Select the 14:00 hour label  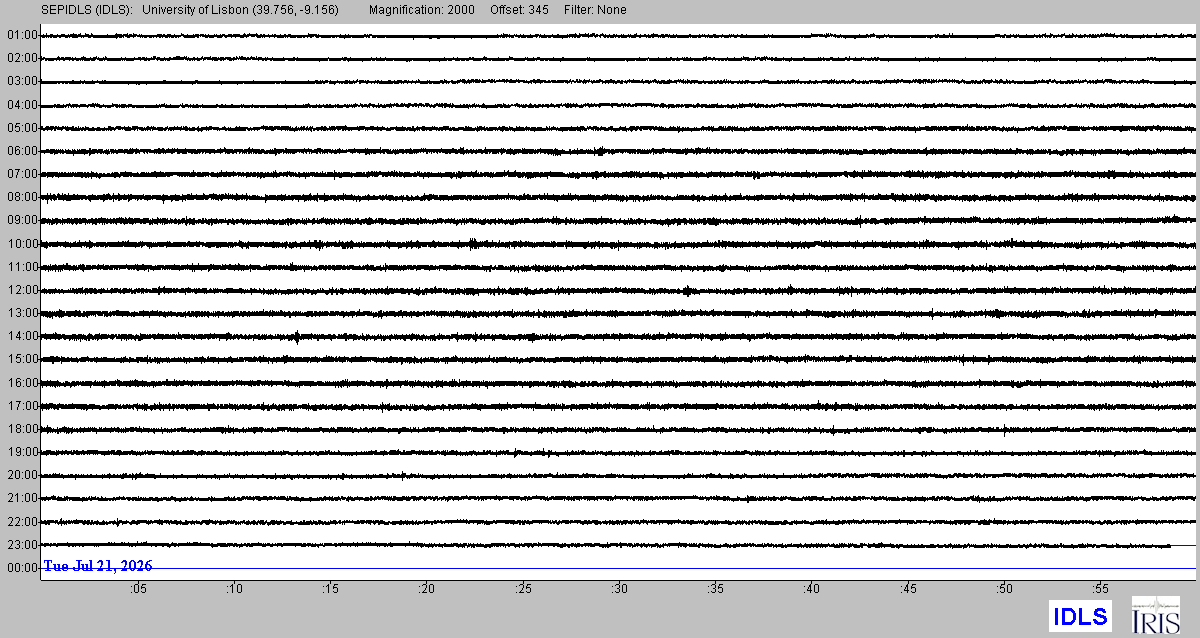[x=22, y=336]
